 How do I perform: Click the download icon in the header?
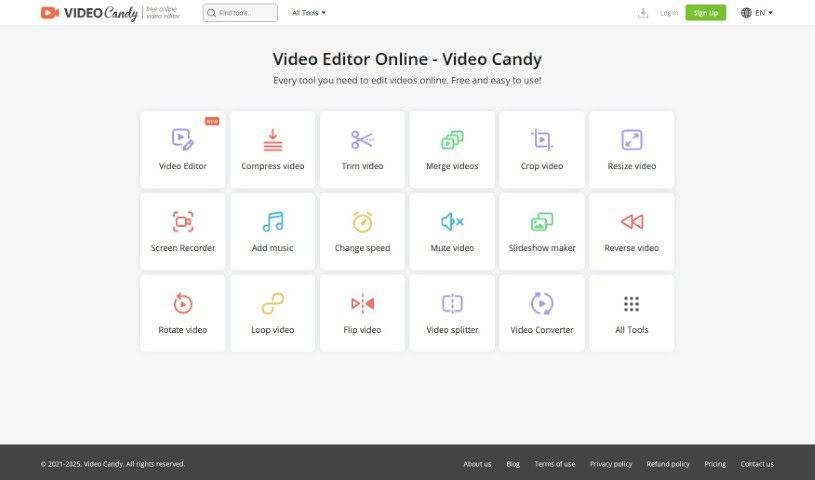[x=643, y=13]
